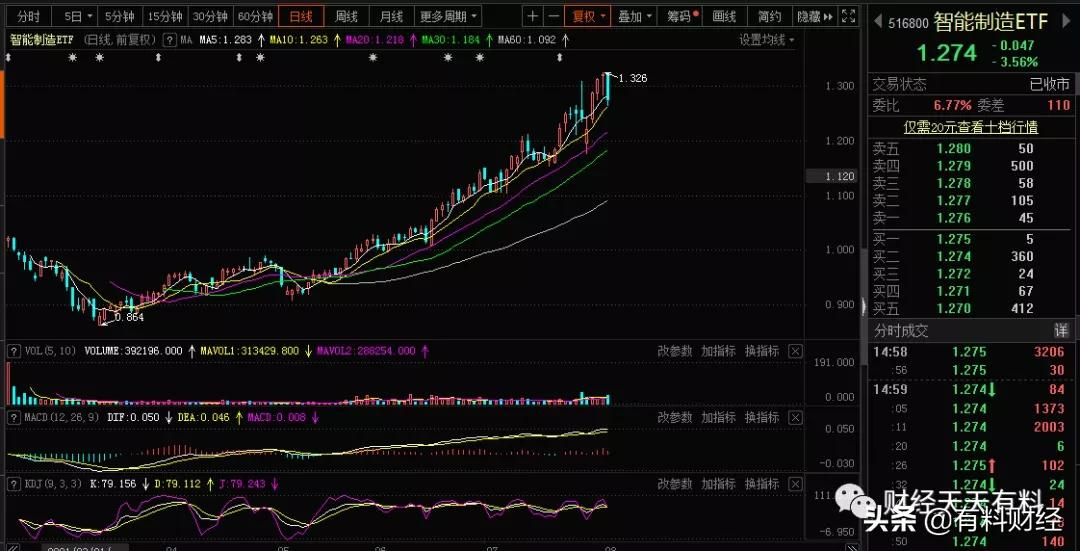Open KDJ indicator help question mark
The width and height of the screenshot is (1080, 551).
12,484
